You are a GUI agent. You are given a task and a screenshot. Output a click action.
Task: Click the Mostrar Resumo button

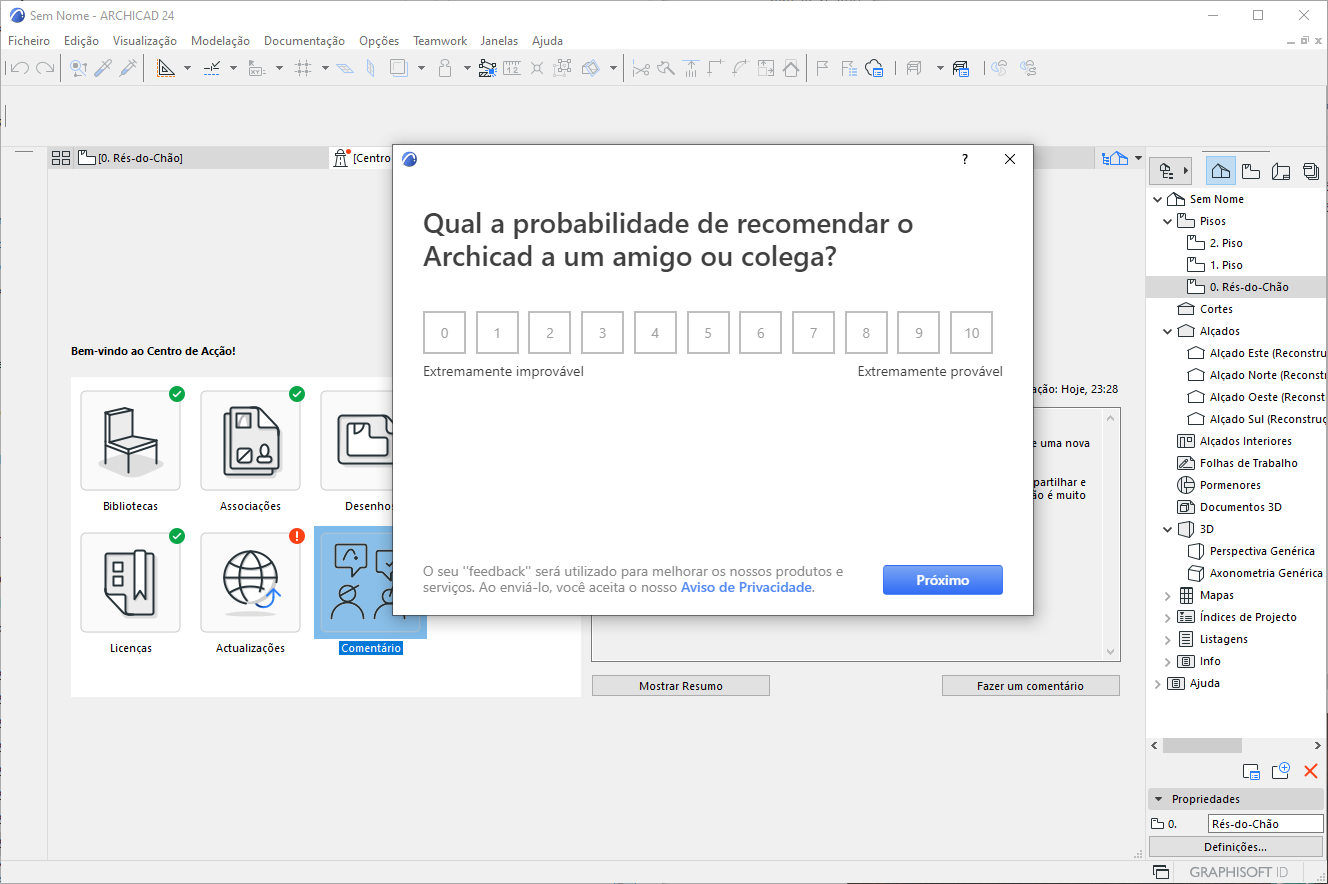click(681, 686)
